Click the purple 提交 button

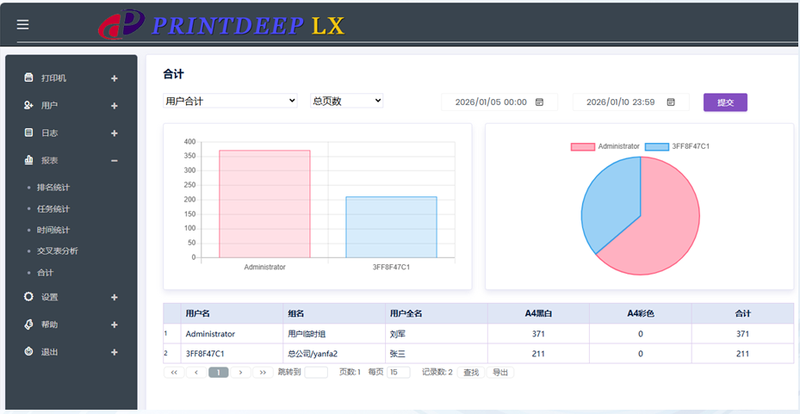click(x=725, y=102)
